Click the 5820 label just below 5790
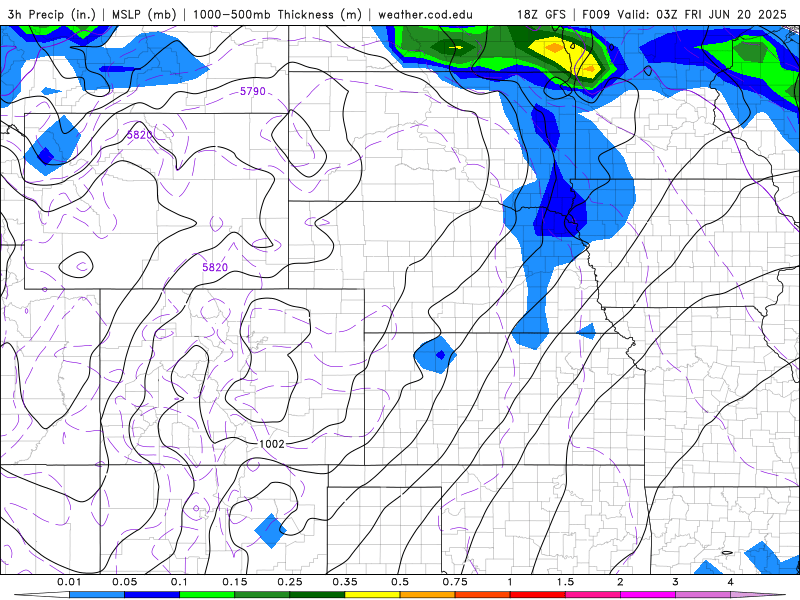800x600 pixels. coord(140,135)
